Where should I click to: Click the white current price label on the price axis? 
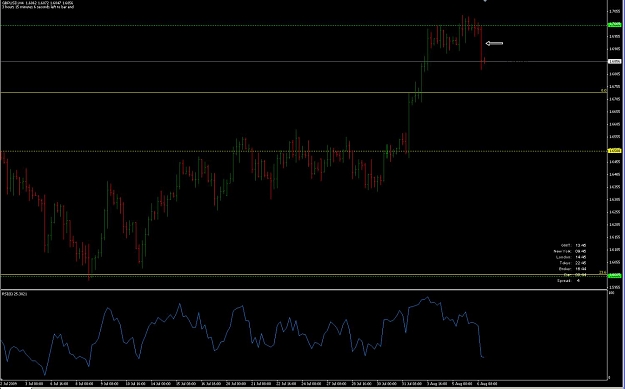pos(614,61)
